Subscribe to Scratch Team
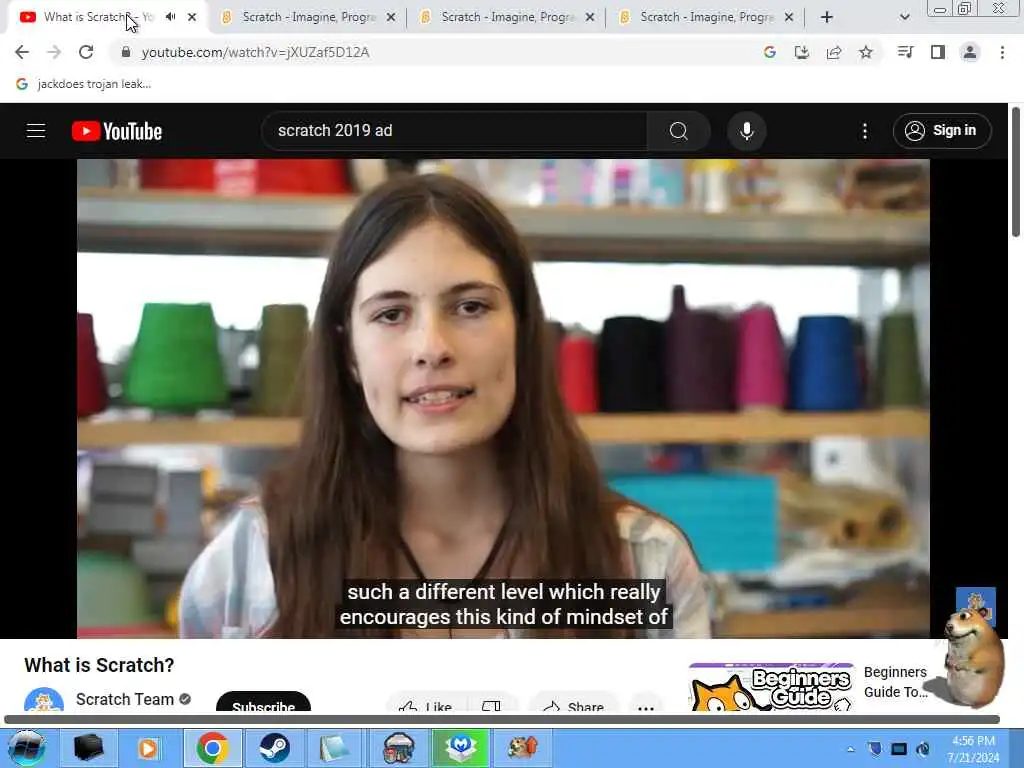This screenshot has width=1024, height=768. pyautogui.click(x=263, y=703)
